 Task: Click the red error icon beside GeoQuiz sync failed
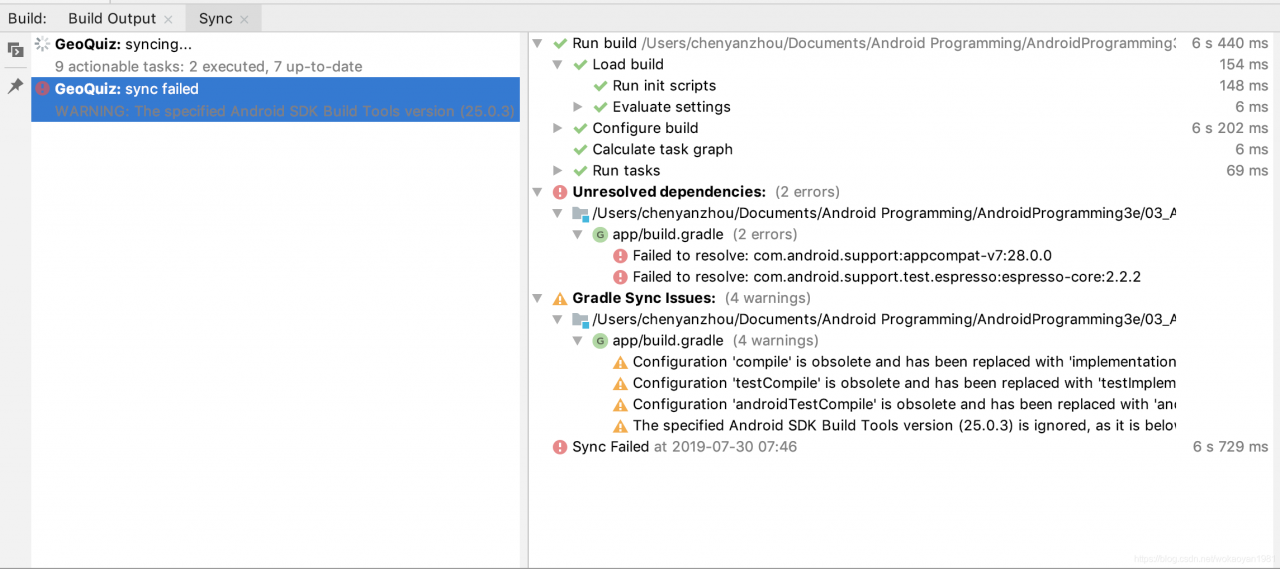43,89
